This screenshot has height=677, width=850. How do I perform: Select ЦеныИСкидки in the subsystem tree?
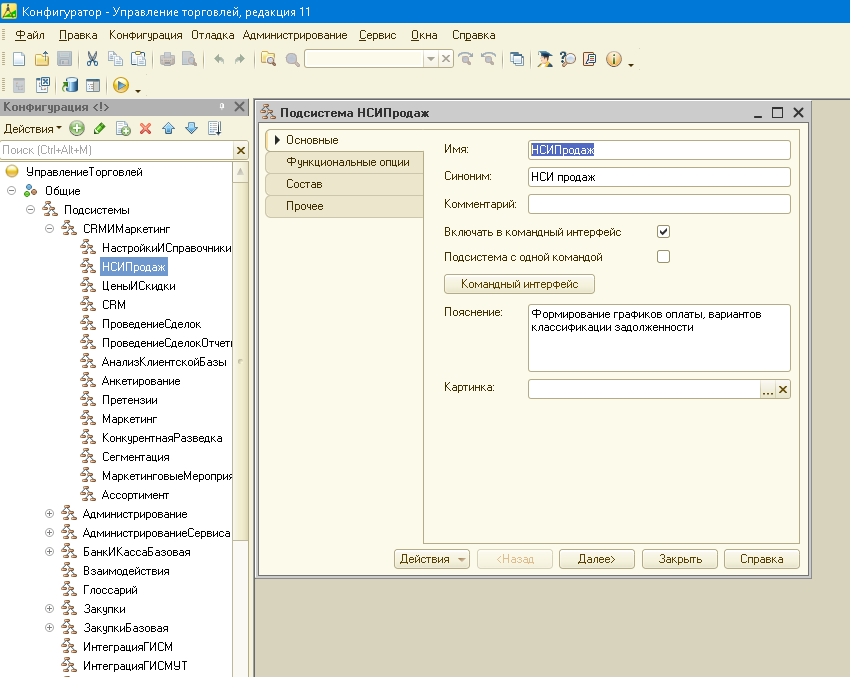click(x=138, y=286)
